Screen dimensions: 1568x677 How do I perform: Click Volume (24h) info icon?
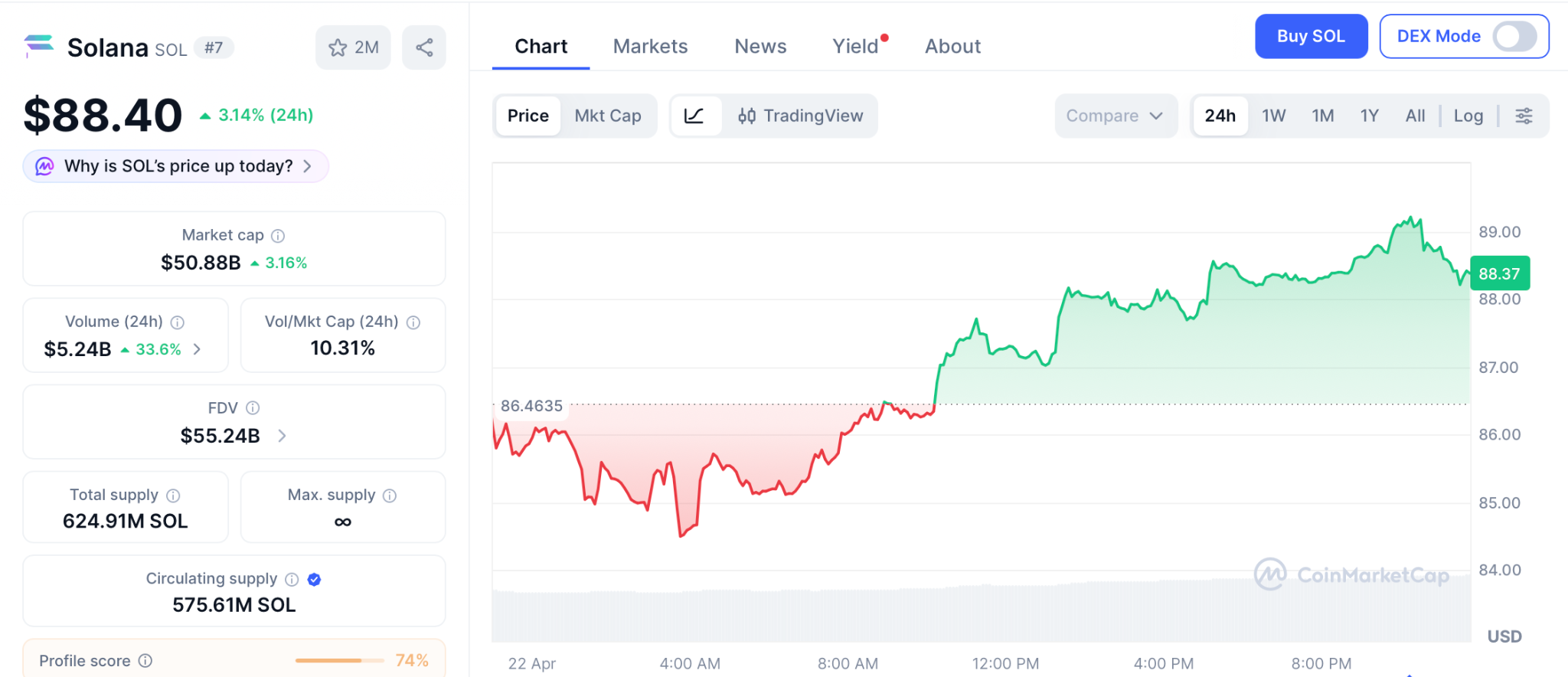[x=178, y=322]
